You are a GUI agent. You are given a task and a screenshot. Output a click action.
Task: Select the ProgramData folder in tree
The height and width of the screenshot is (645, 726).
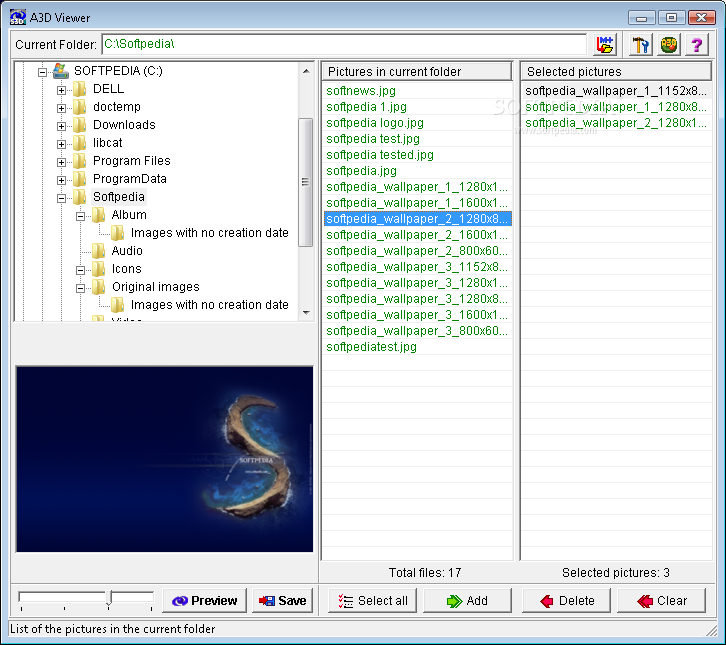(x=130, y=179)
